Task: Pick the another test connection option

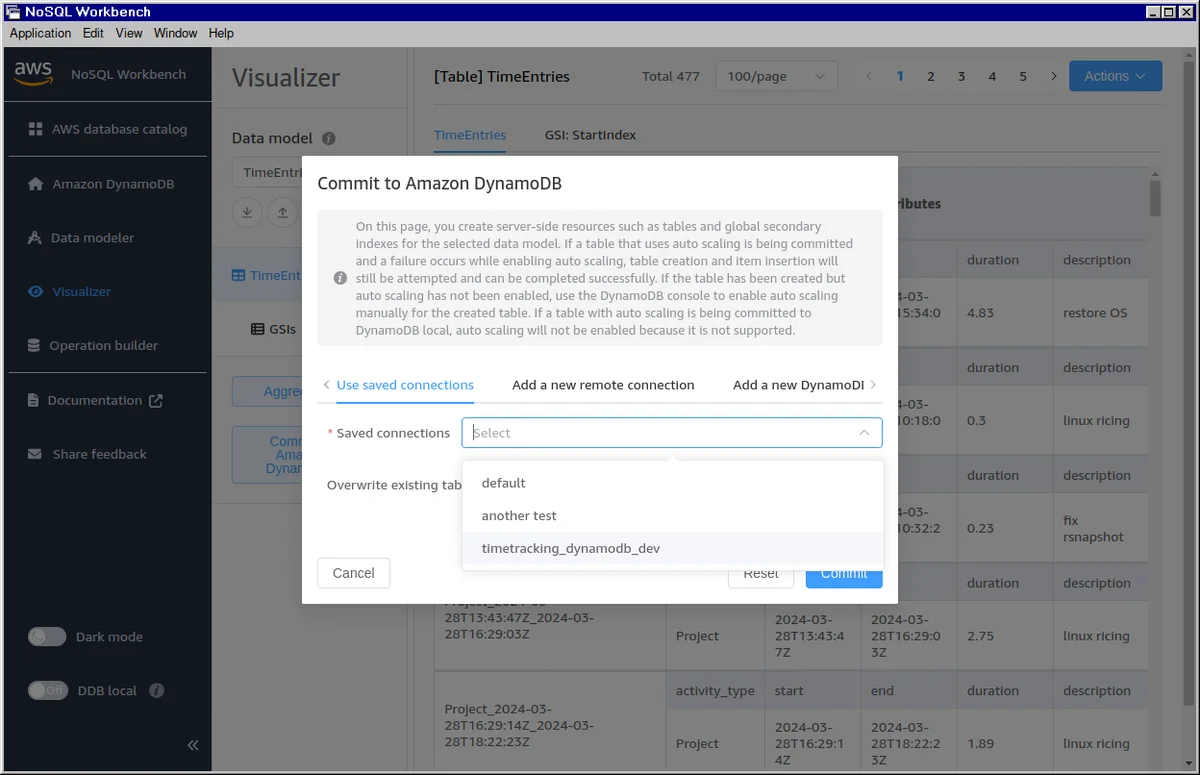Action: pyautogui.click(x=519, y=516)
